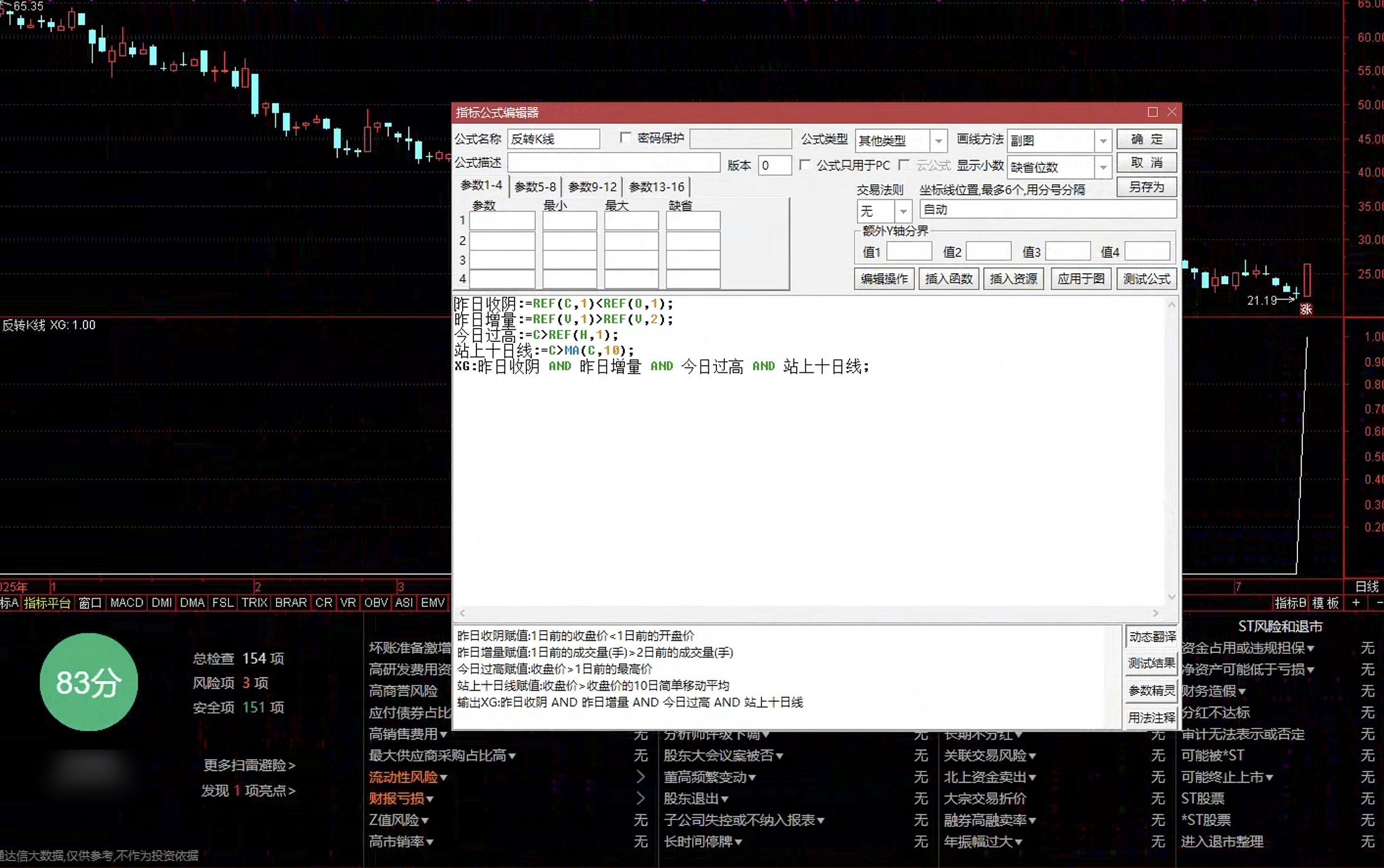Click 编辑操作 button
Viewport: 1384px width, 868px height.
click(x=884, y=278)
